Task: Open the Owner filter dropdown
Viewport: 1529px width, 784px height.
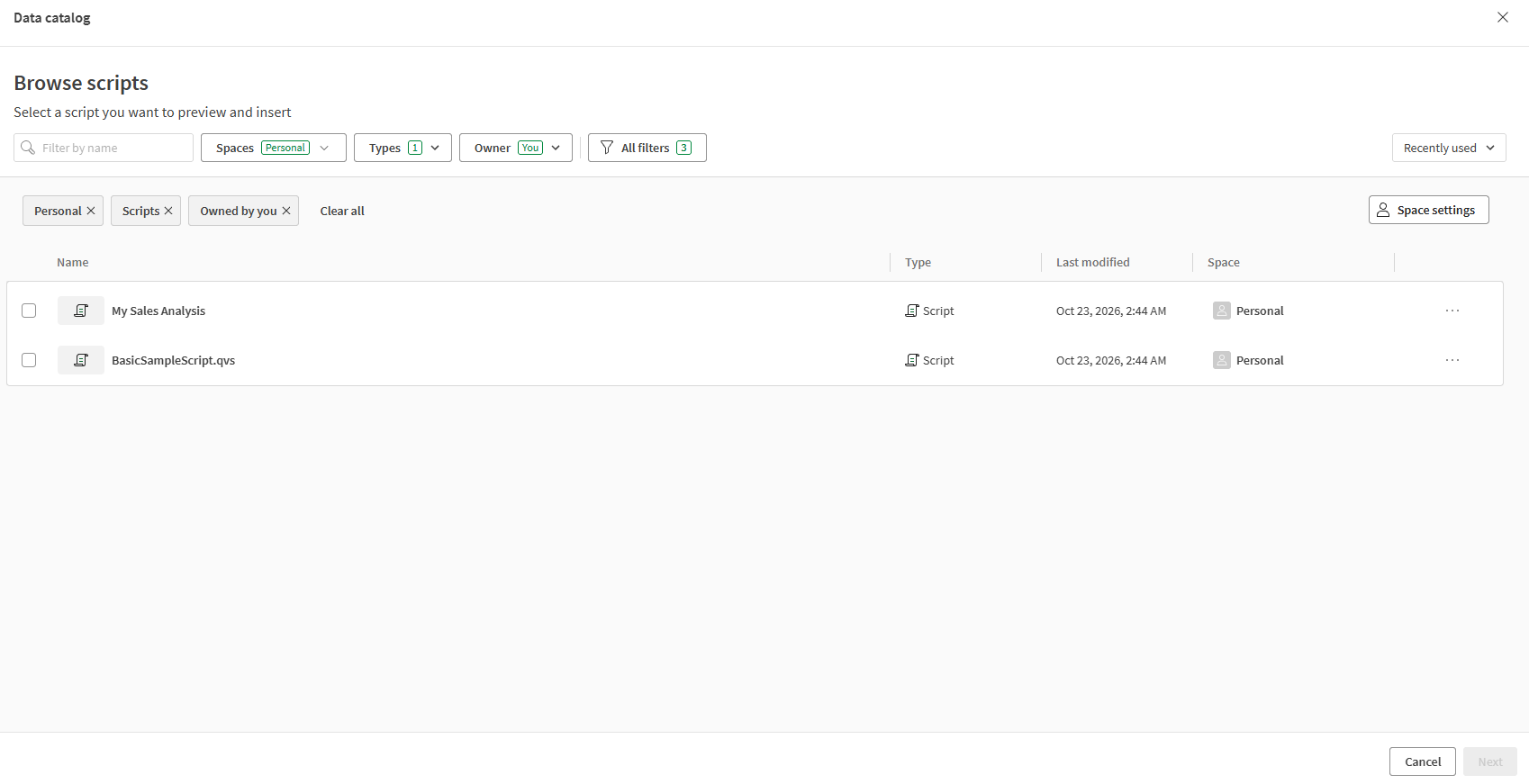Action: (516, 148)
